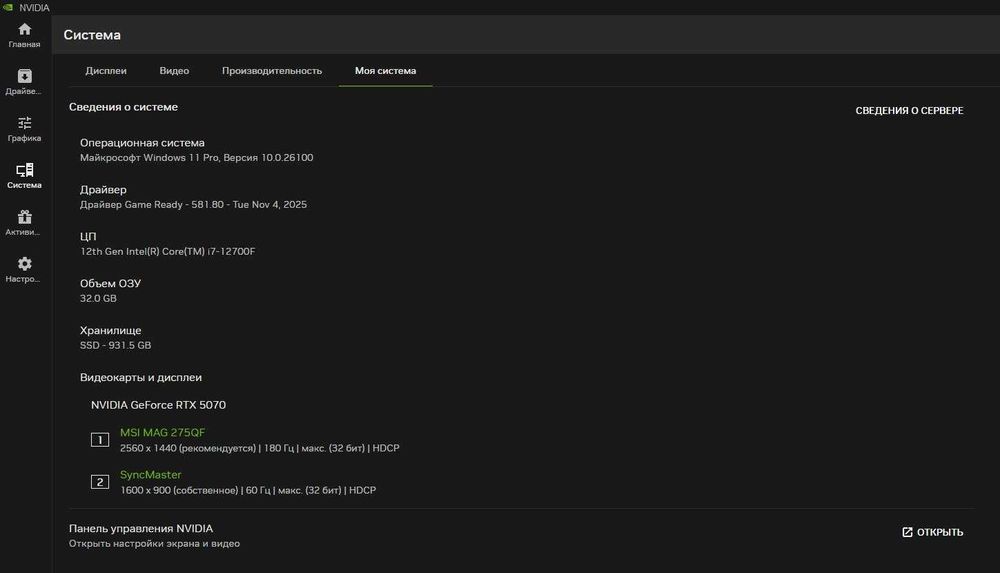Click the SSD - 931.5 GB value
This screenshot has height=573, width=1000.
click(115, 345)
